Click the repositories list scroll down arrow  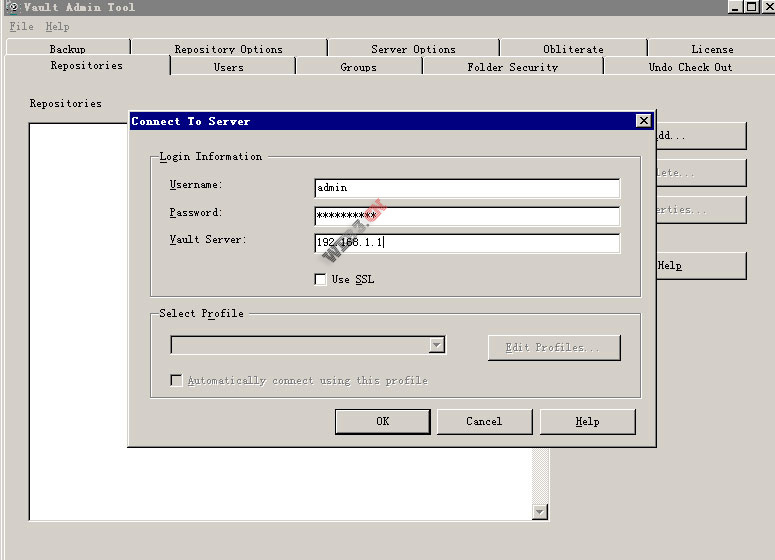click(x=540, y=512)
